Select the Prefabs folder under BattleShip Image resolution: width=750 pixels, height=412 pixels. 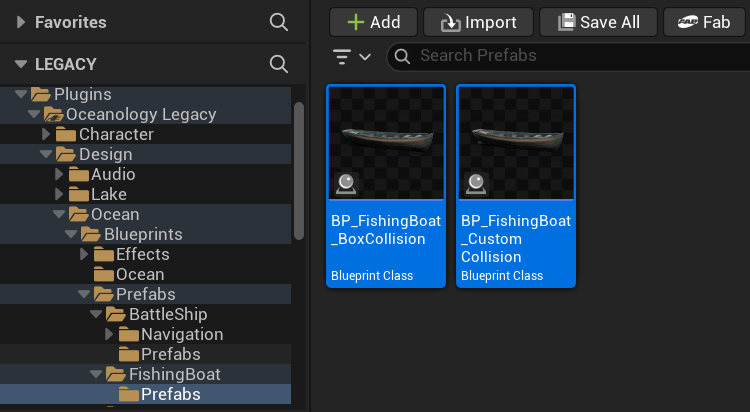tap(145, 354)
